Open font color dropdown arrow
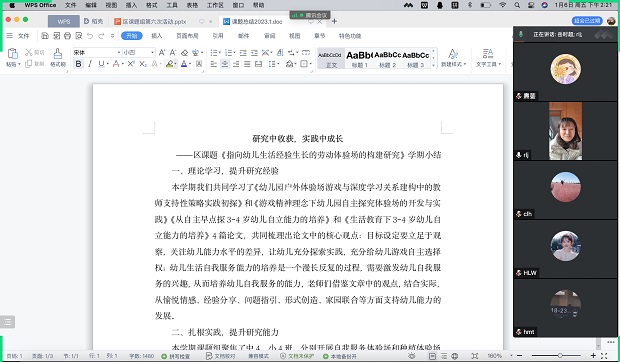 pyautogui.click(x=190, y=64)
